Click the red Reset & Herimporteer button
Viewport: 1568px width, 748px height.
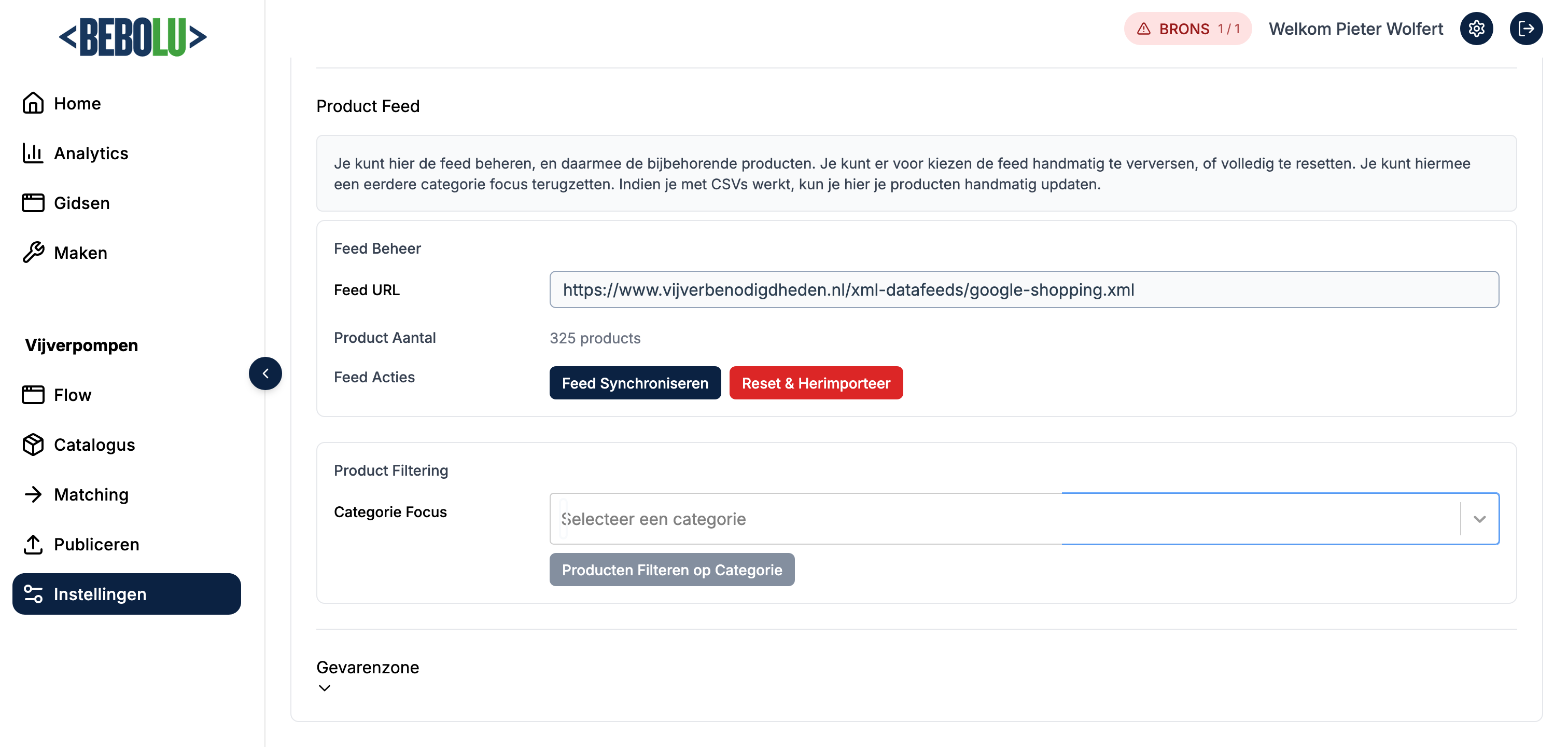click(x=816, y=383)
